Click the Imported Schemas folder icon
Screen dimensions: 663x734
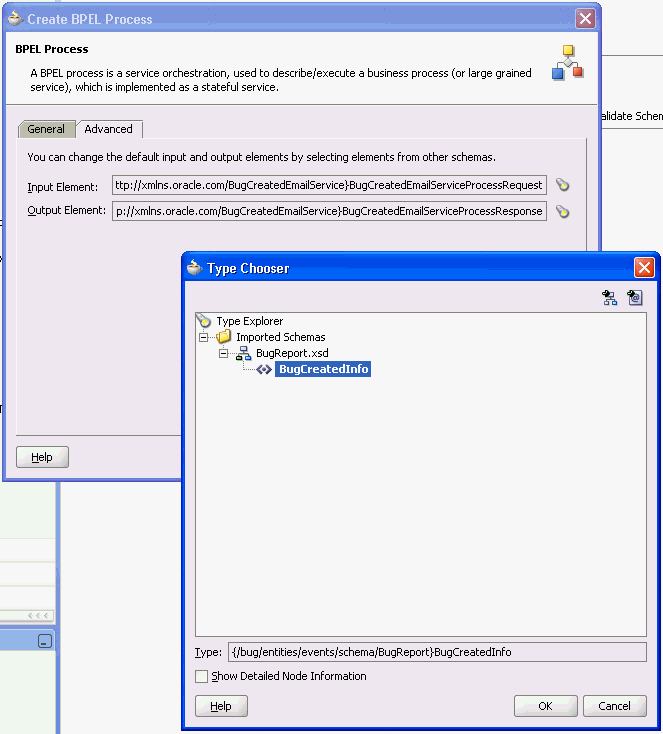pyautogui.click(x=224, y=336)
